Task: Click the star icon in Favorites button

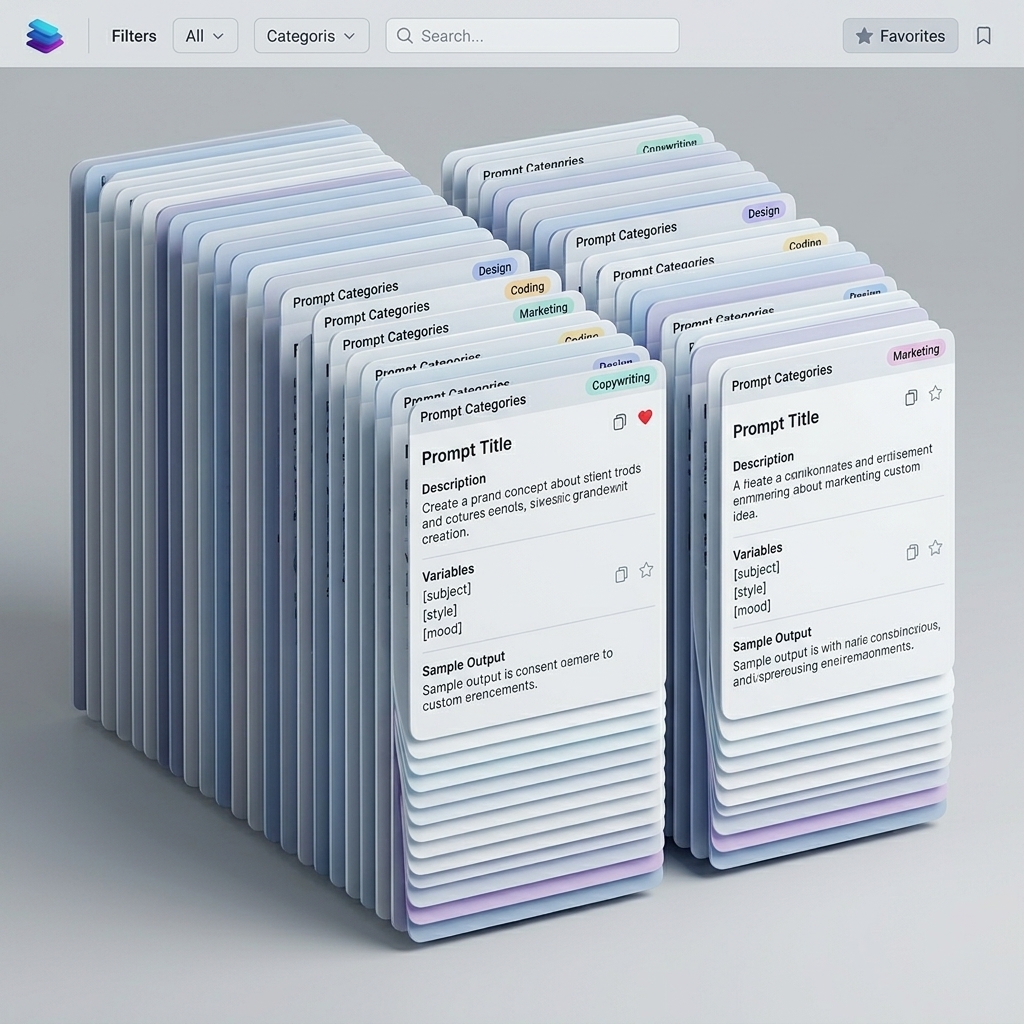Action: pos(863,36)
